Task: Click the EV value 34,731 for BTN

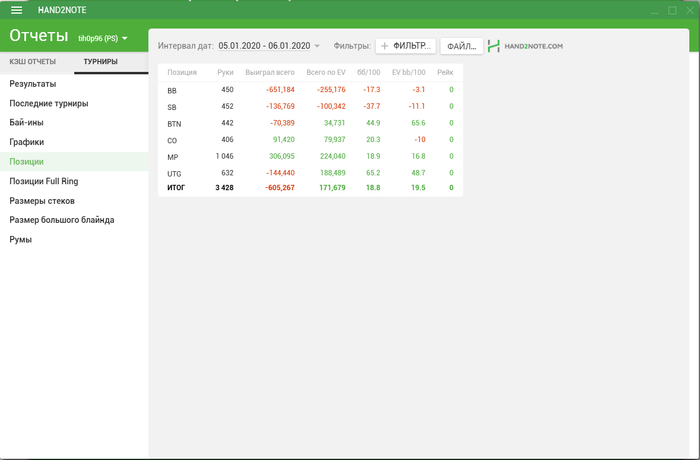Action: coord(334,123)
